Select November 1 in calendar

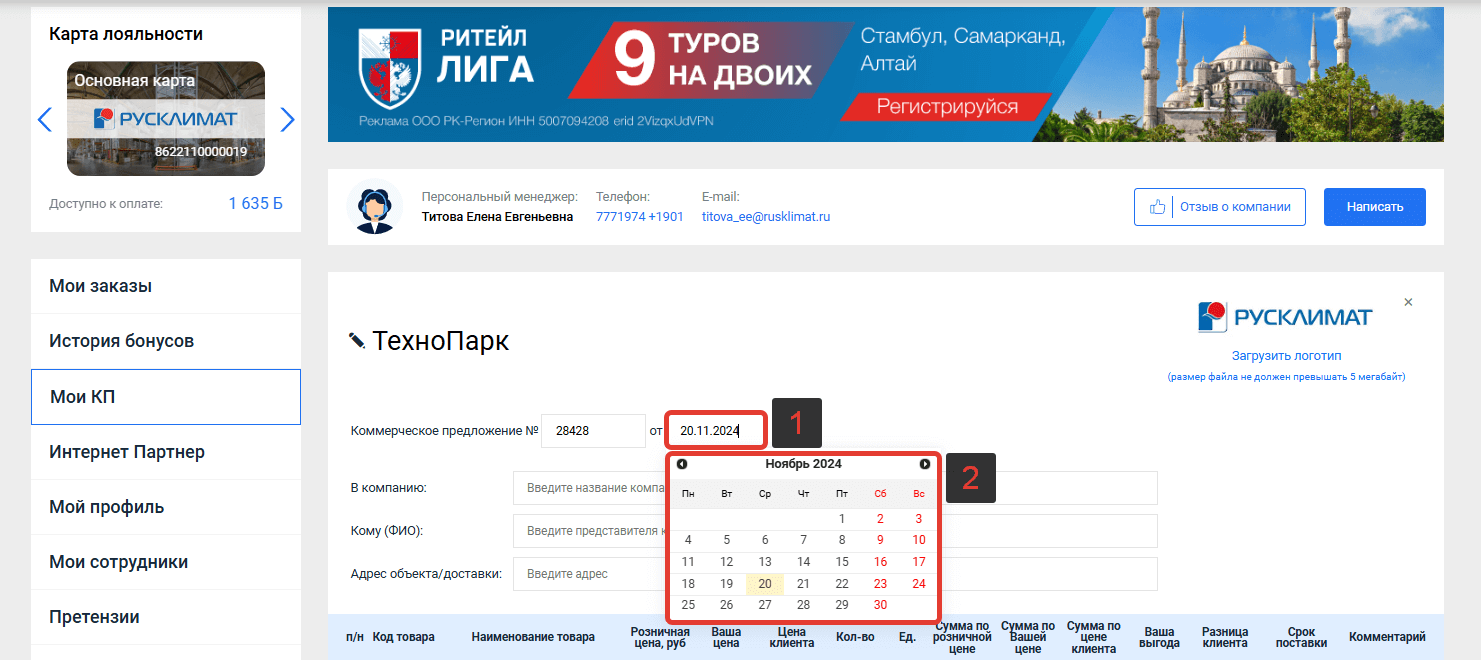(x=842, y=519)
